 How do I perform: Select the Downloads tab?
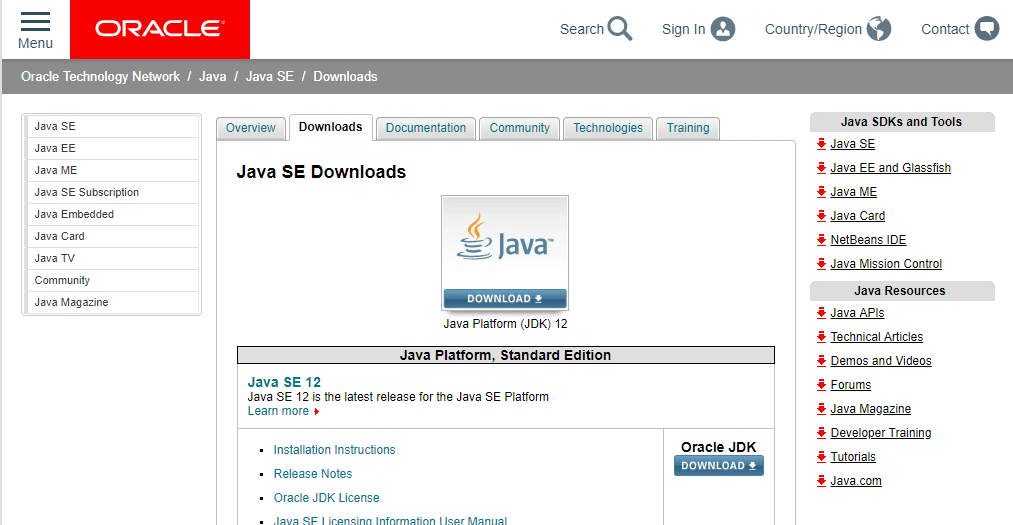[330, 127]
